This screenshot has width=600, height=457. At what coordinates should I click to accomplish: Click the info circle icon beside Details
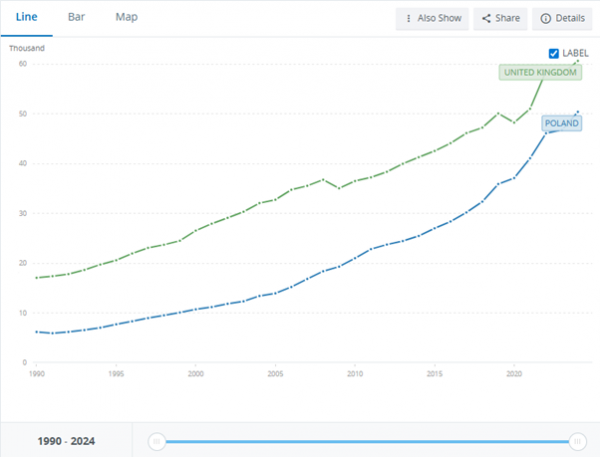[x=545, y=18]
